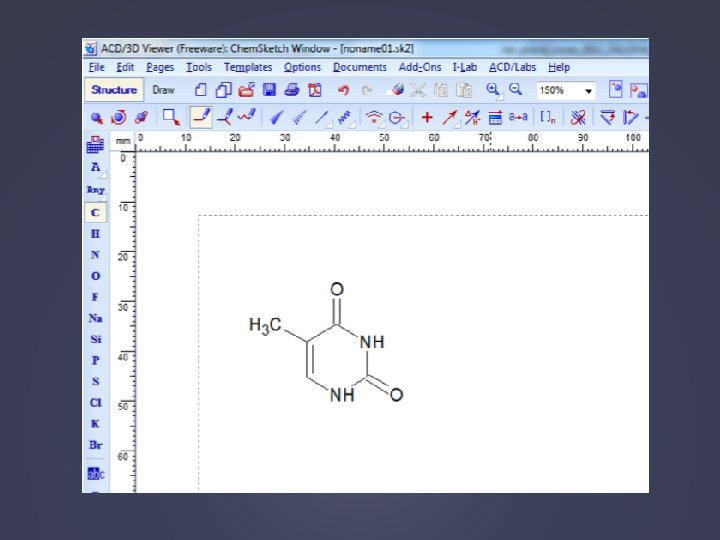Save the sketch with the floppy disk icon
Image resolution: width=720 pixels, height=540 pixels.
pos(269,90)
